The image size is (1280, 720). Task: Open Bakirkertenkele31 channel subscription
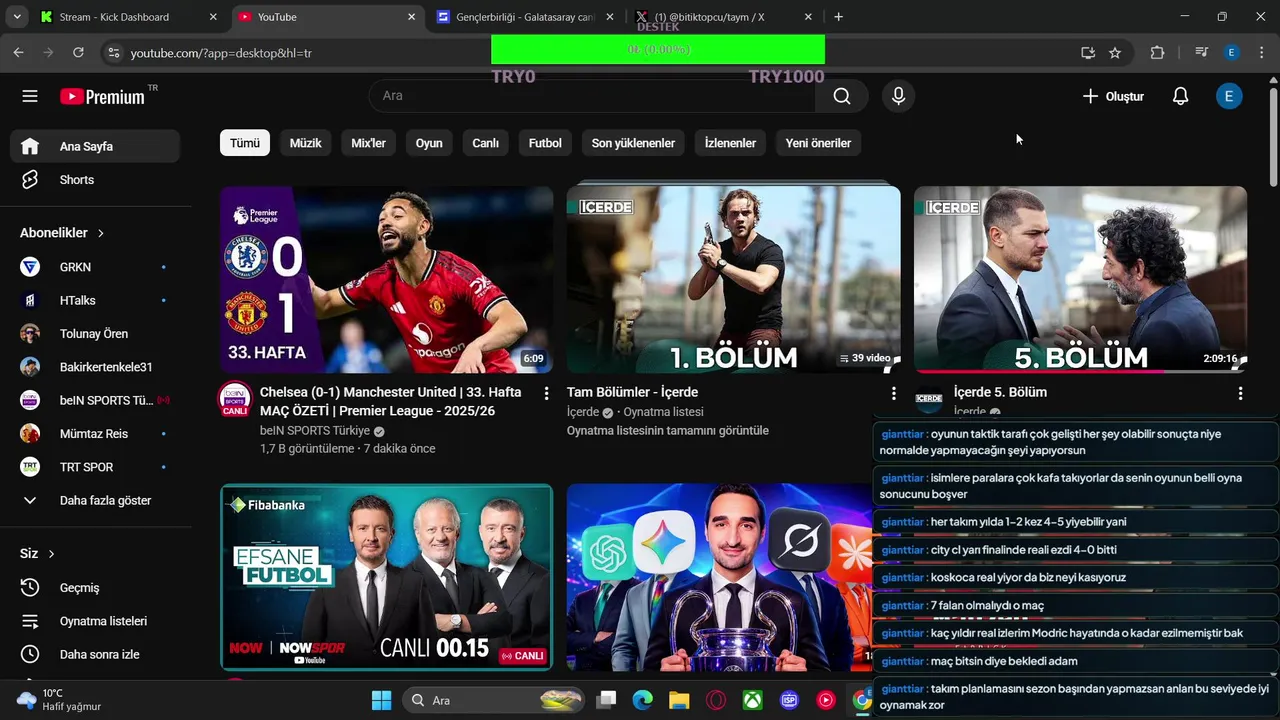pyautogui.click(x=95, y=367)
